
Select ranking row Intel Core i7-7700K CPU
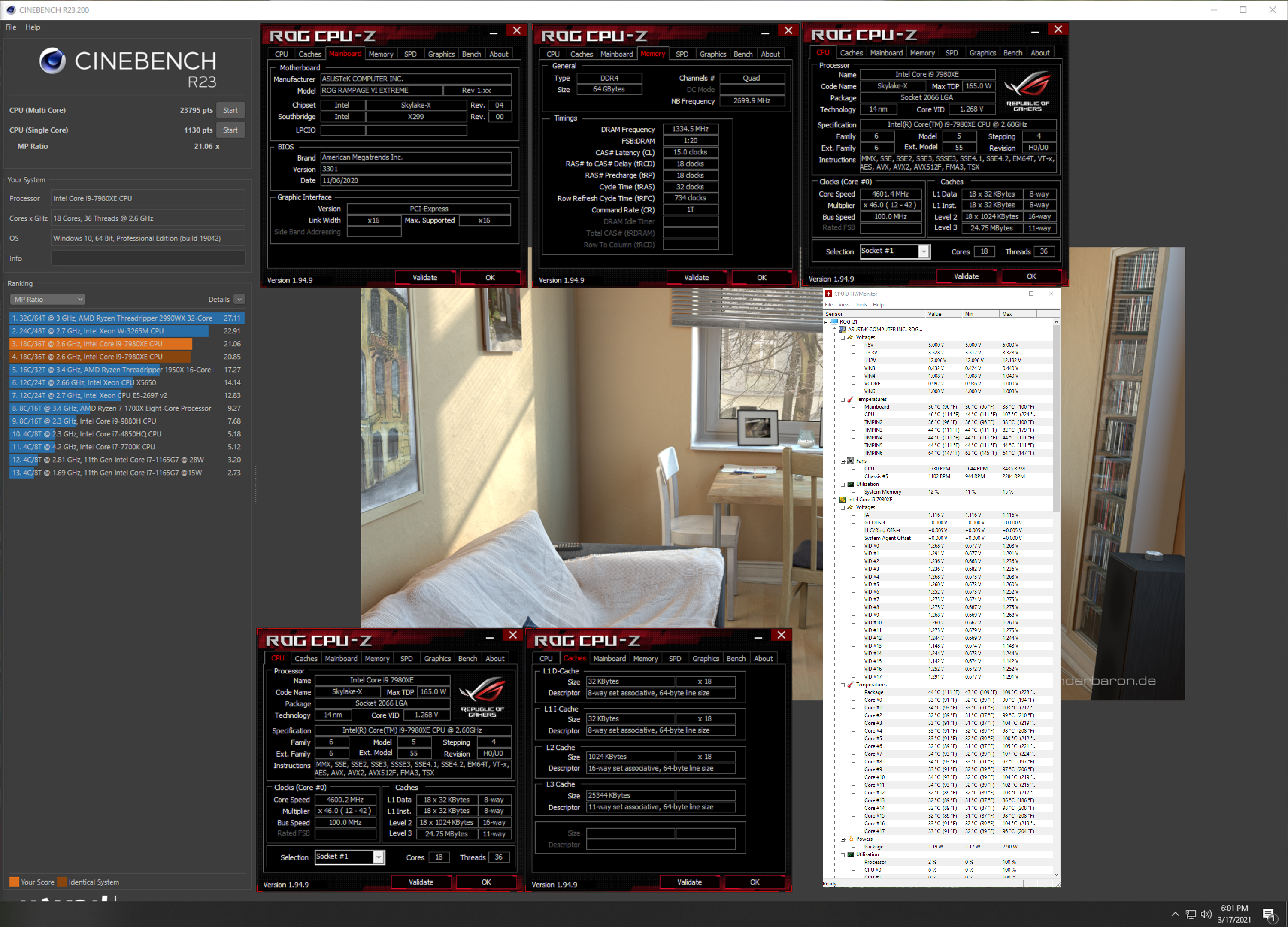(127, 446)
